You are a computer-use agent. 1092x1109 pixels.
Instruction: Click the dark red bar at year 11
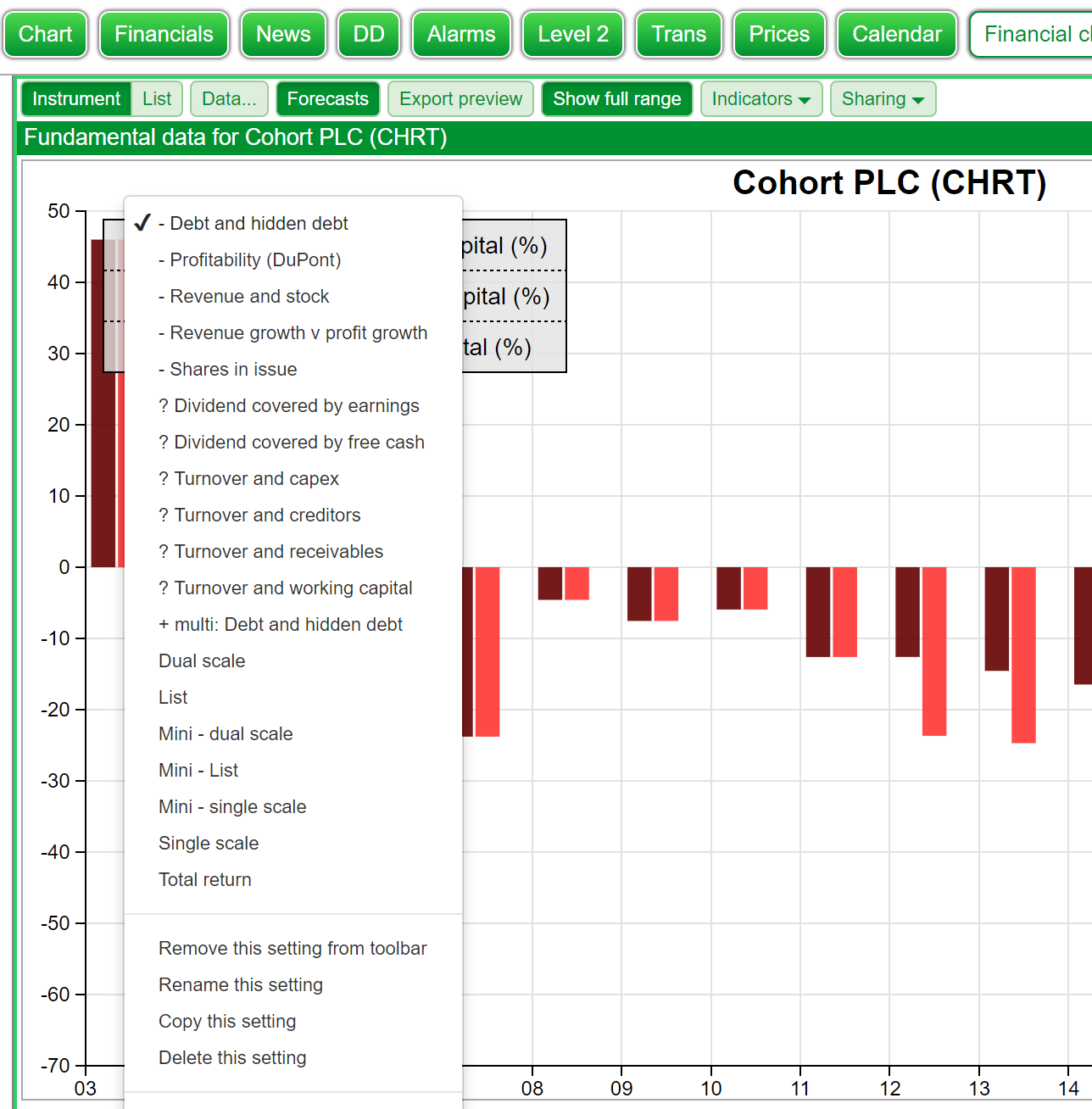(818, 612)
